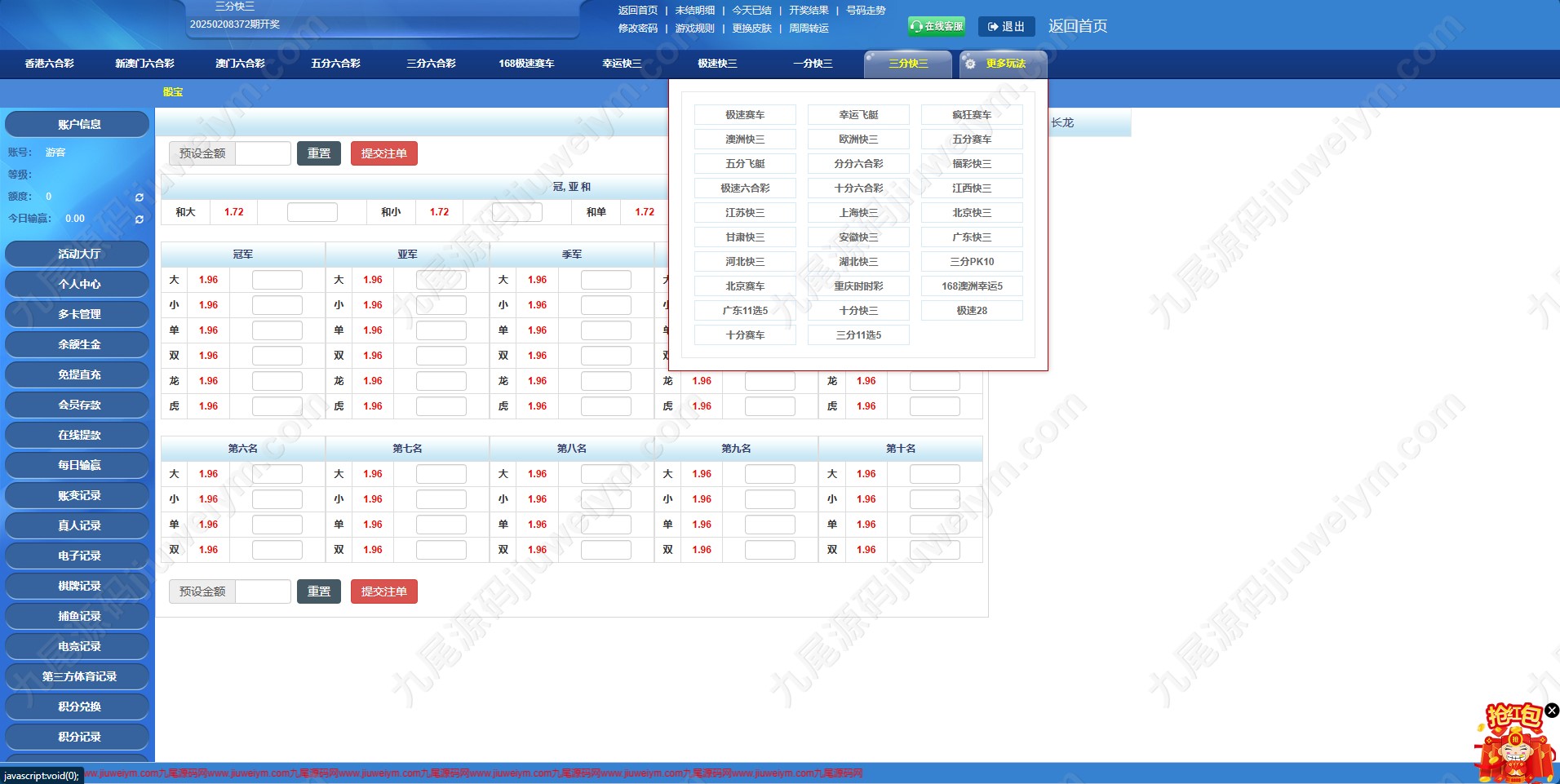Switch to the 三分快三 tab
The height and width of the screenshot is (784, 1560).
[x=908, y=64]
